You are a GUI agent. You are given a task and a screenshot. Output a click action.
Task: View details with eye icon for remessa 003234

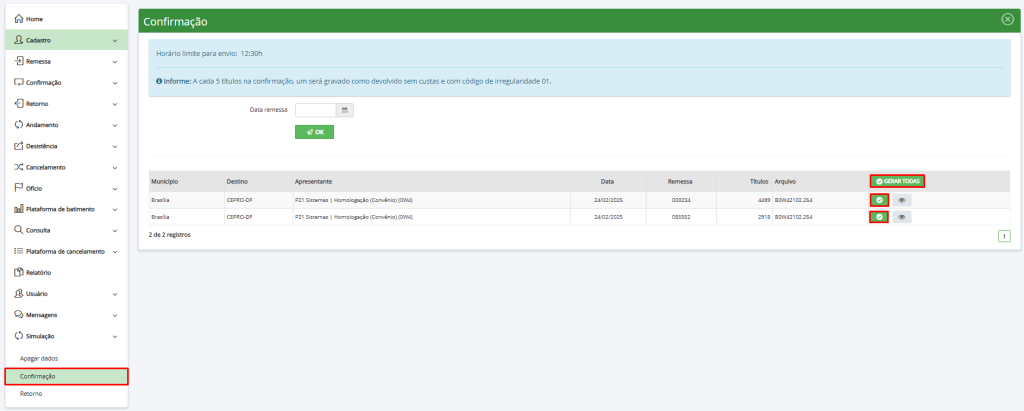pyautogui.click(x=901, y=200)
